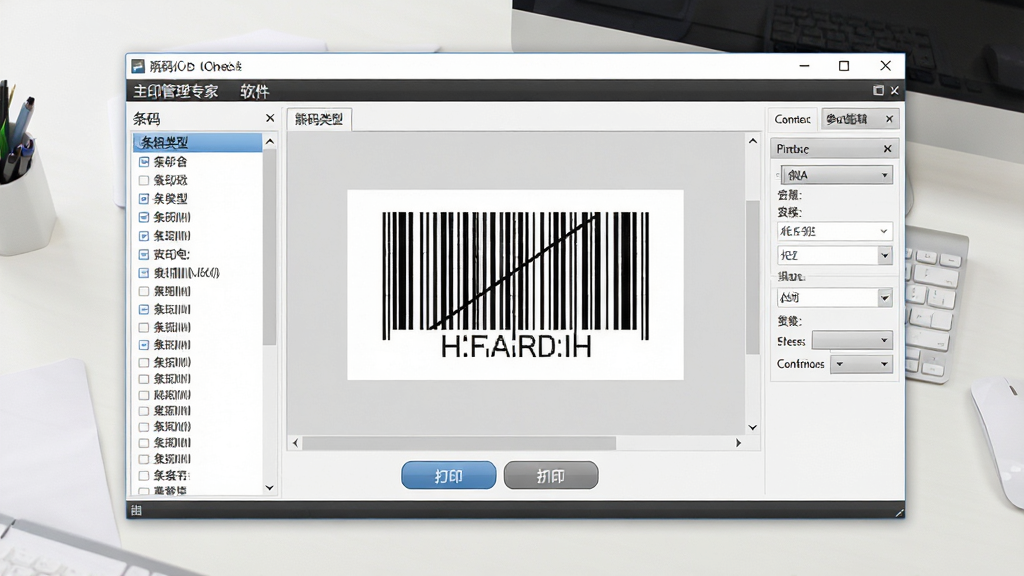Click the preview vertical scrollbar up arrow
Screen dimensions: 1024x576
752,141
